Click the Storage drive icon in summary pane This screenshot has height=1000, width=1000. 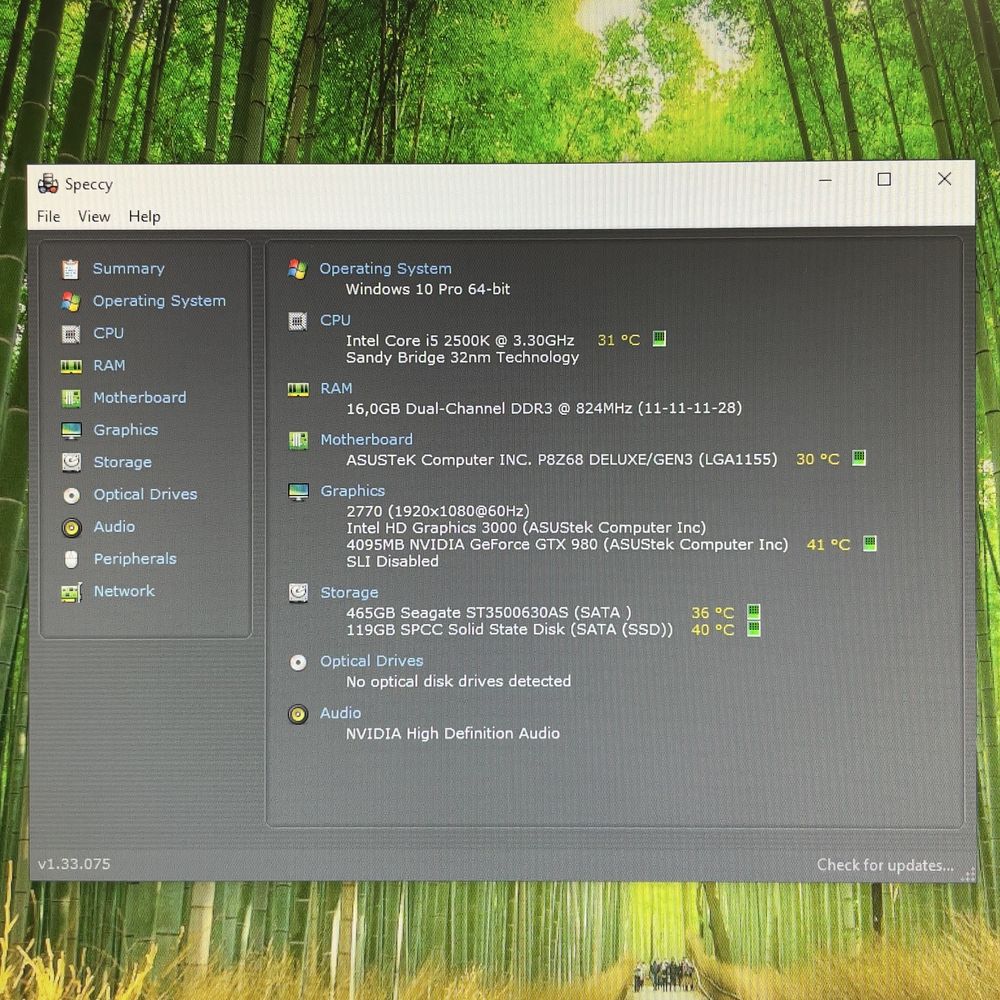[298, 593]
